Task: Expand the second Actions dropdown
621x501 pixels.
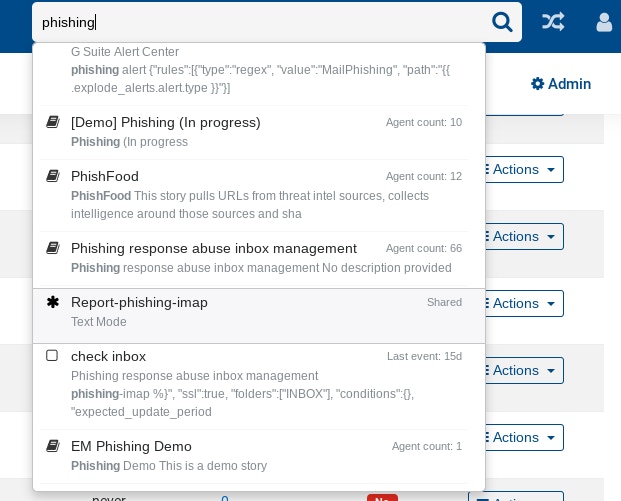Action: click(520, 237)
